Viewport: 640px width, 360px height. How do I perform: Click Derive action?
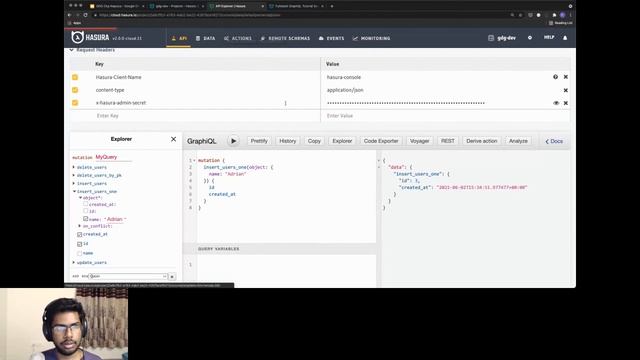(482, 141)
